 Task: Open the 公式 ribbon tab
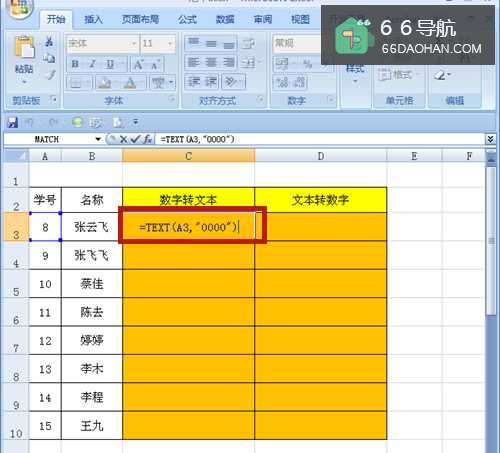[187, 20]
